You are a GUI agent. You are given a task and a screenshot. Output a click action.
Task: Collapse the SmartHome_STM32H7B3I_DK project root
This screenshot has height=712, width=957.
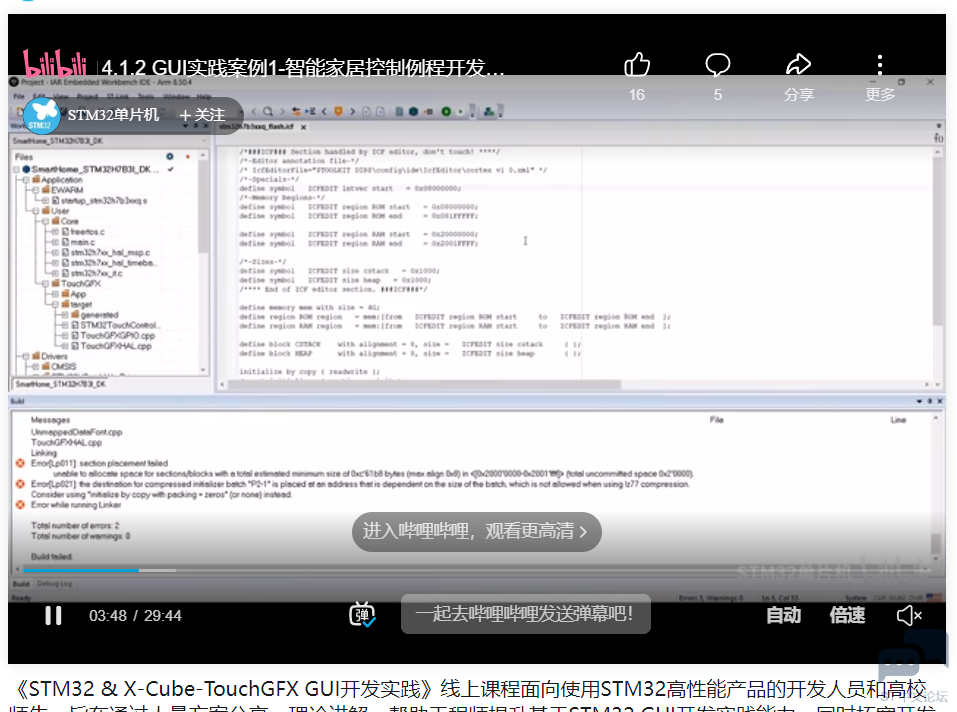(16, 170)
